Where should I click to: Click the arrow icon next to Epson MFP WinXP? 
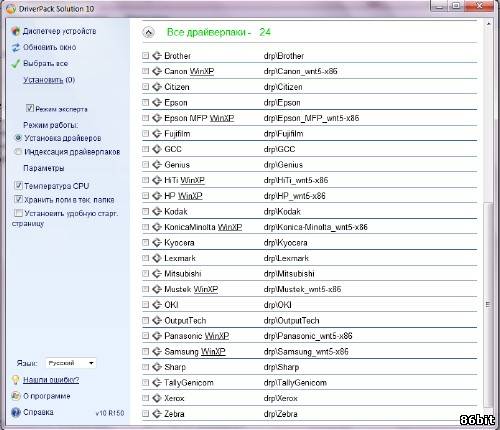tap(157, 118)
